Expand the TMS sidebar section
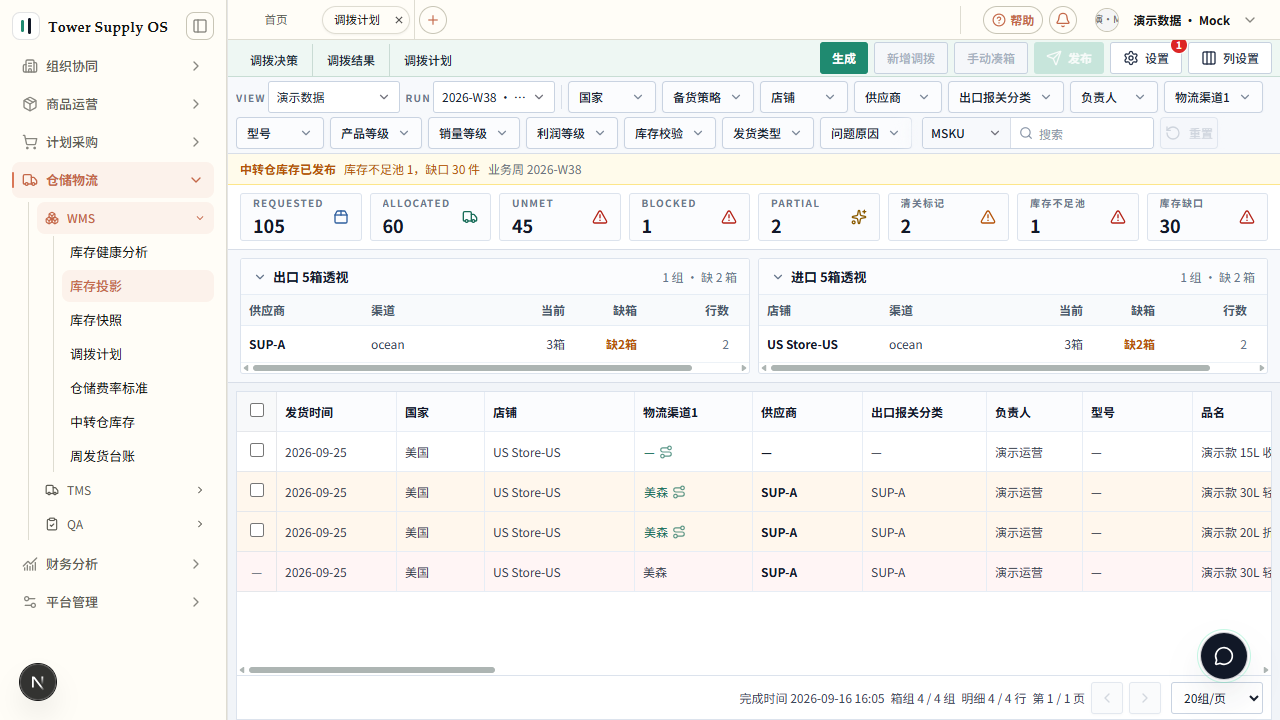 click(125, 490)
